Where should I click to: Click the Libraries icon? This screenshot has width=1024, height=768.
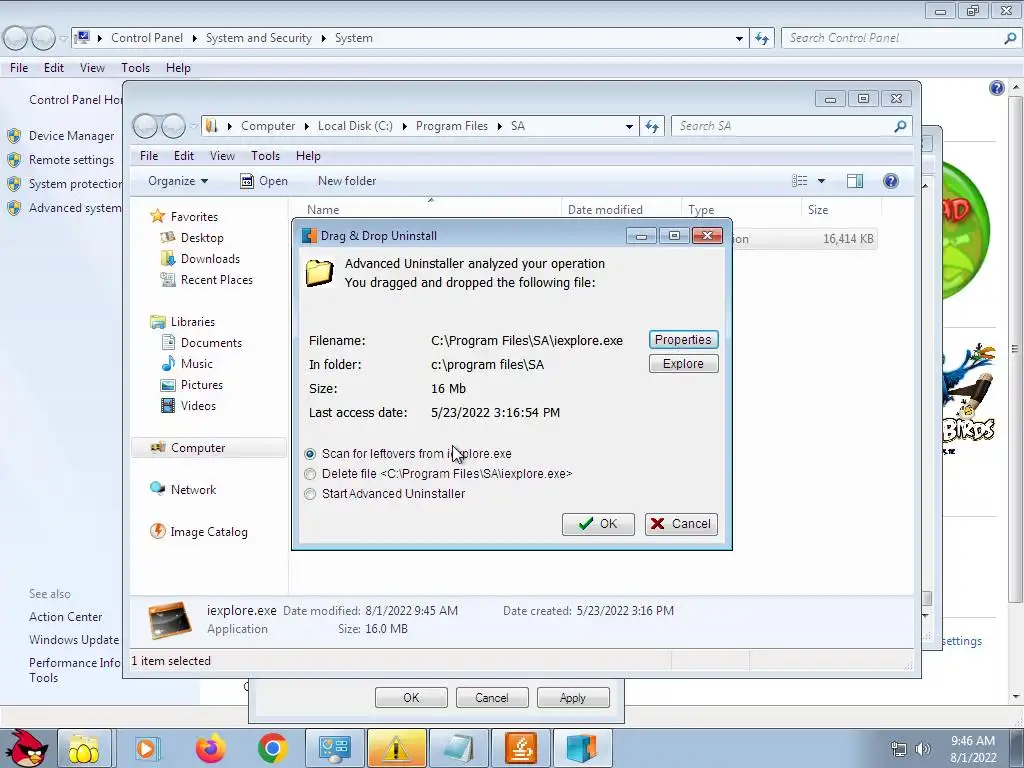tap(157, 321)
